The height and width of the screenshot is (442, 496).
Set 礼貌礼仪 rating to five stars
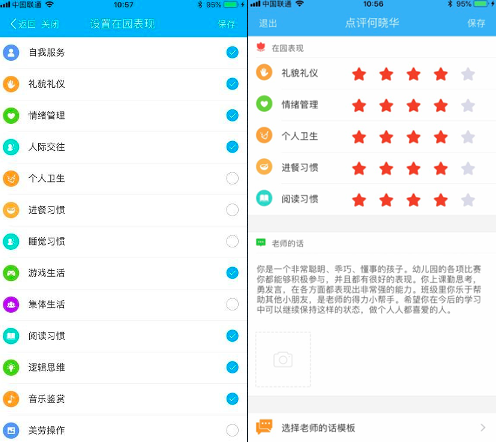(468, 74)
